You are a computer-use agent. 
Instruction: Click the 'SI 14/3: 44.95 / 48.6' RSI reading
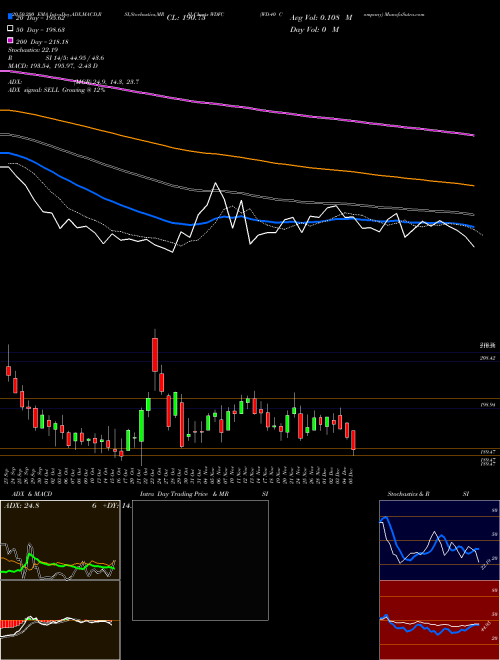(75, 58)
